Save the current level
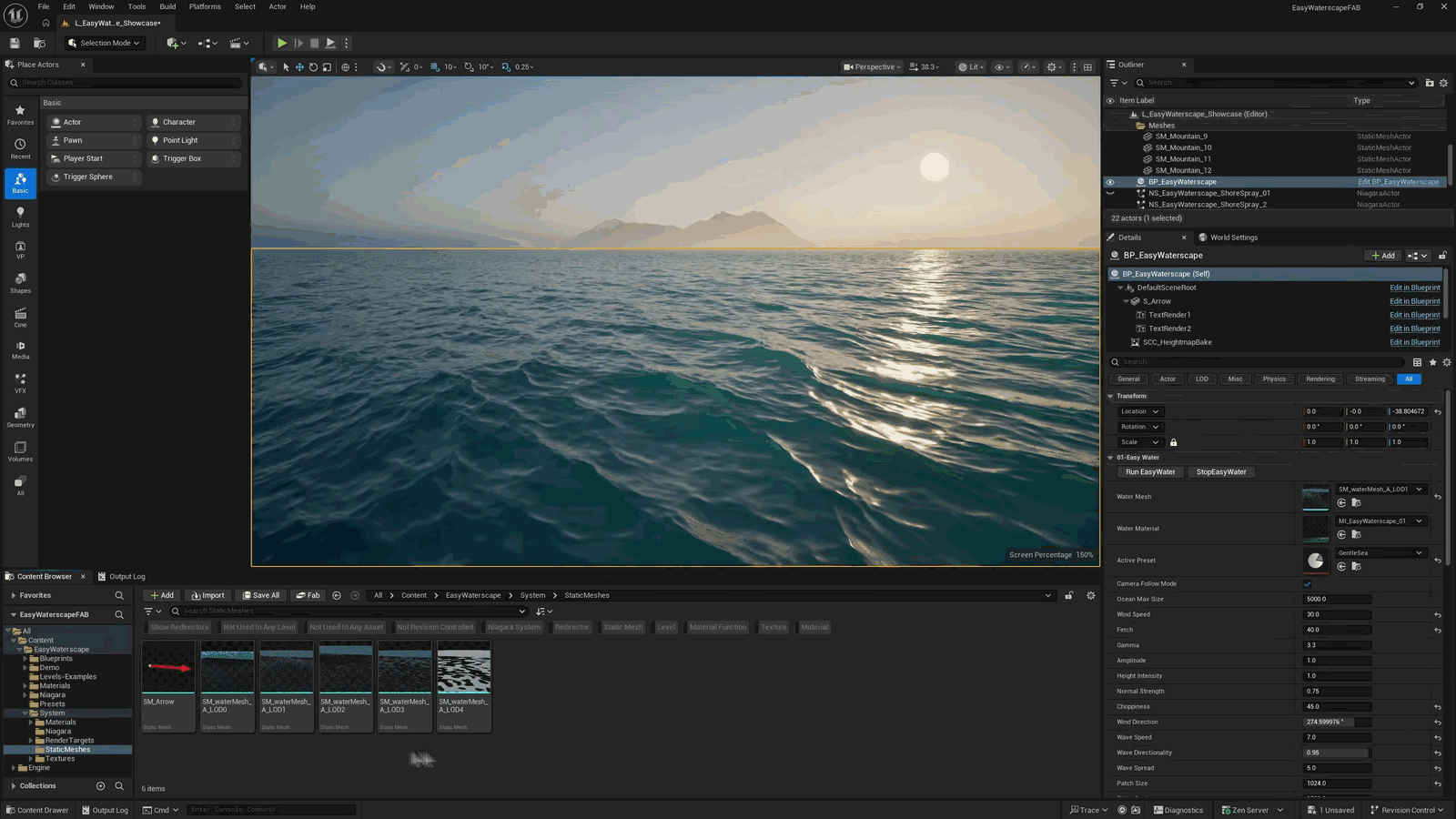Viewport: 1456px width, 819px height. pyautogui.click(x=15, y=43)
